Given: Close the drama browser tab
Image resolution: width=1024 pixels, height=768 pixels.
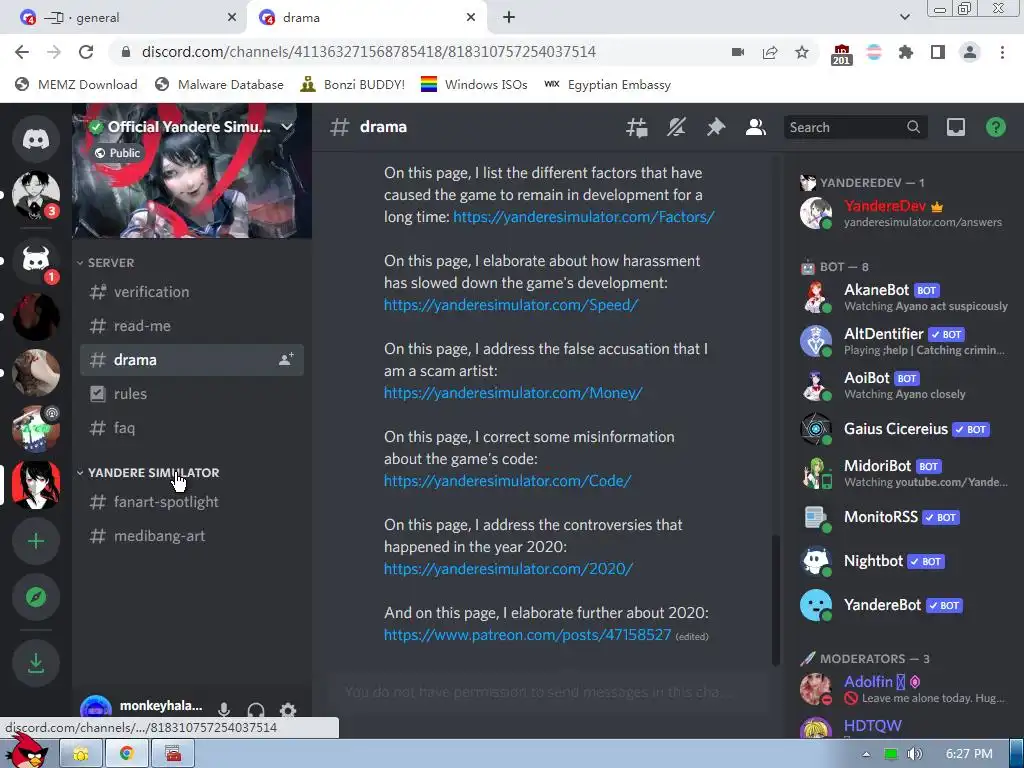Looking at the screenshot, I should tap(471, 18).
